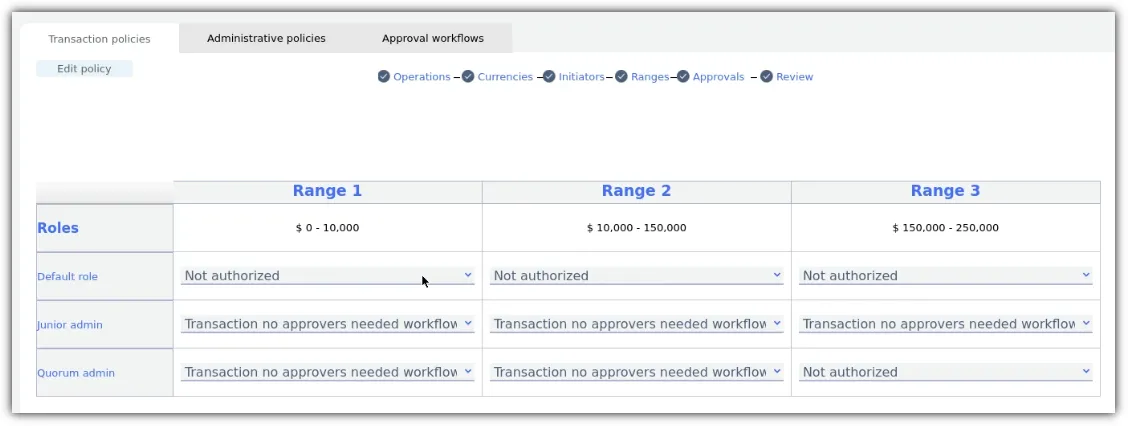This screenshot has width=1128, height=426.
Task: Open Default role dropdown for Range 3
Action: click(945, 276)
